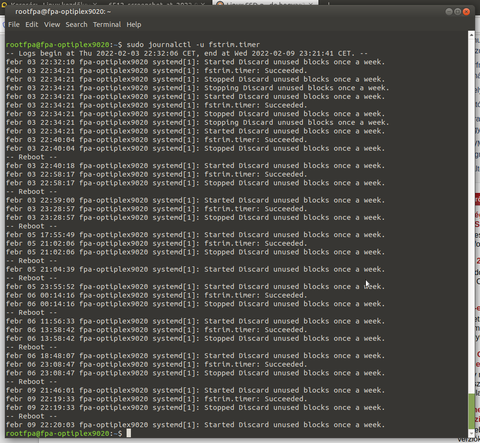
Task: Click the log line at febr 05 21:04:39
Action: coord(195,269)
